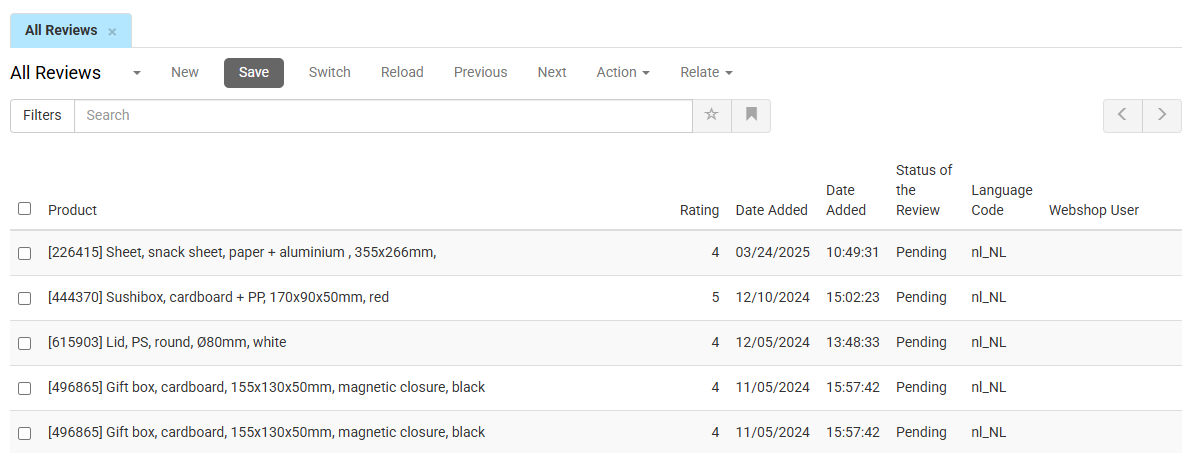This screenshot has width=1192, height=453.
Task: Expand the Relate dropdown menu
Action: pyautogui.click(x=706, y=72)
